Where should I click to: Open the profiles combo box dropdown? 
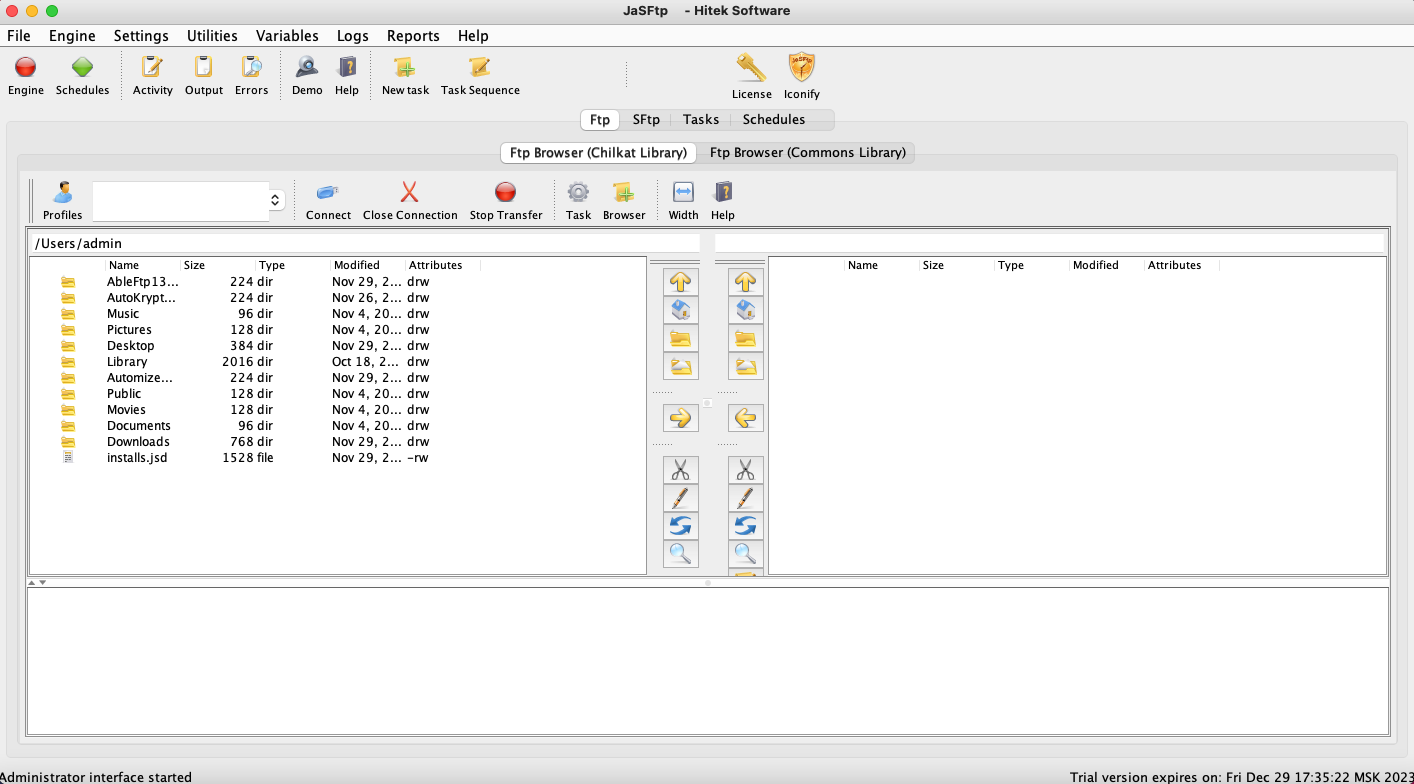tap(275, 201)
